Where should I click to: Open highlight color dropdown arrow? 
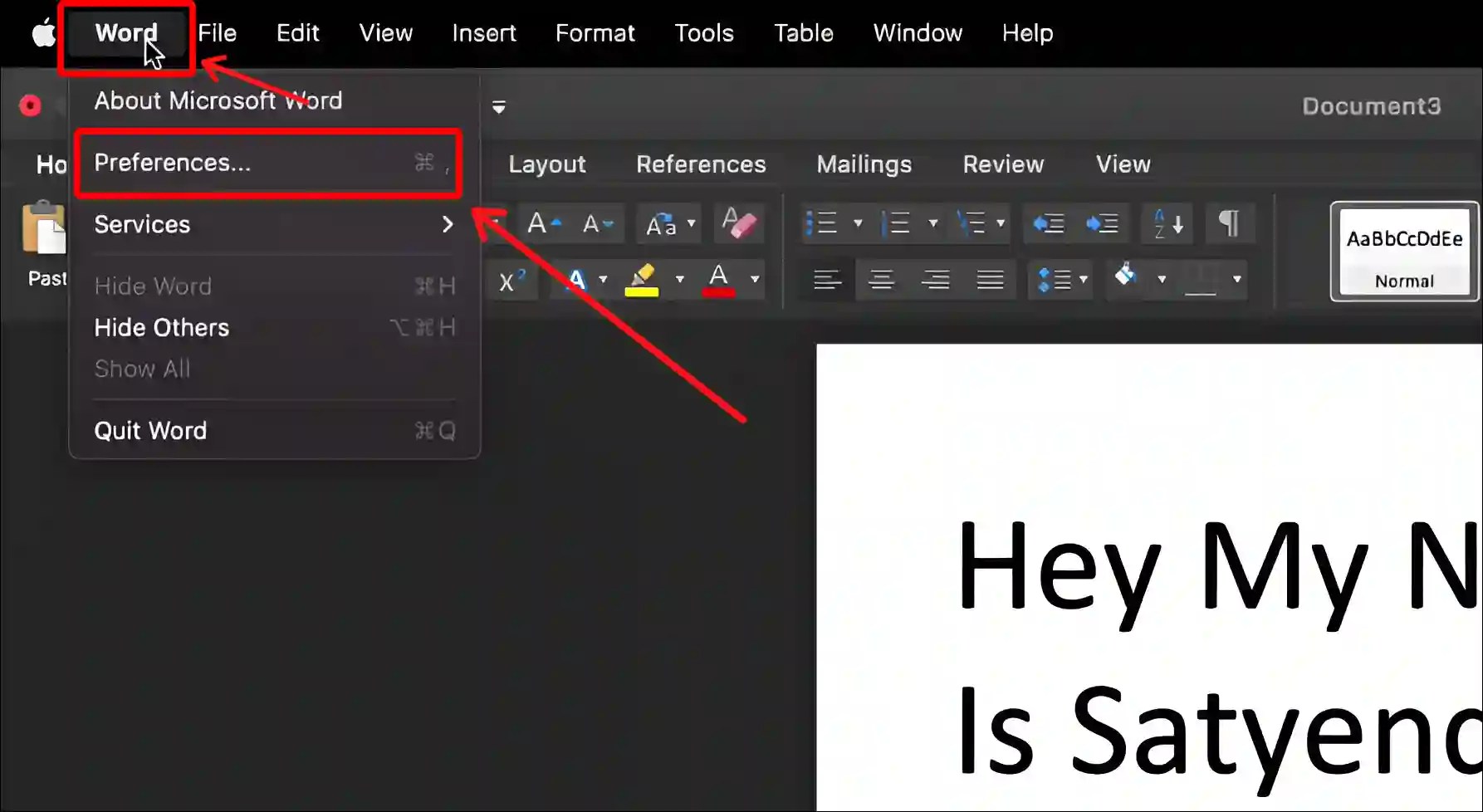(x=679, y=280)
